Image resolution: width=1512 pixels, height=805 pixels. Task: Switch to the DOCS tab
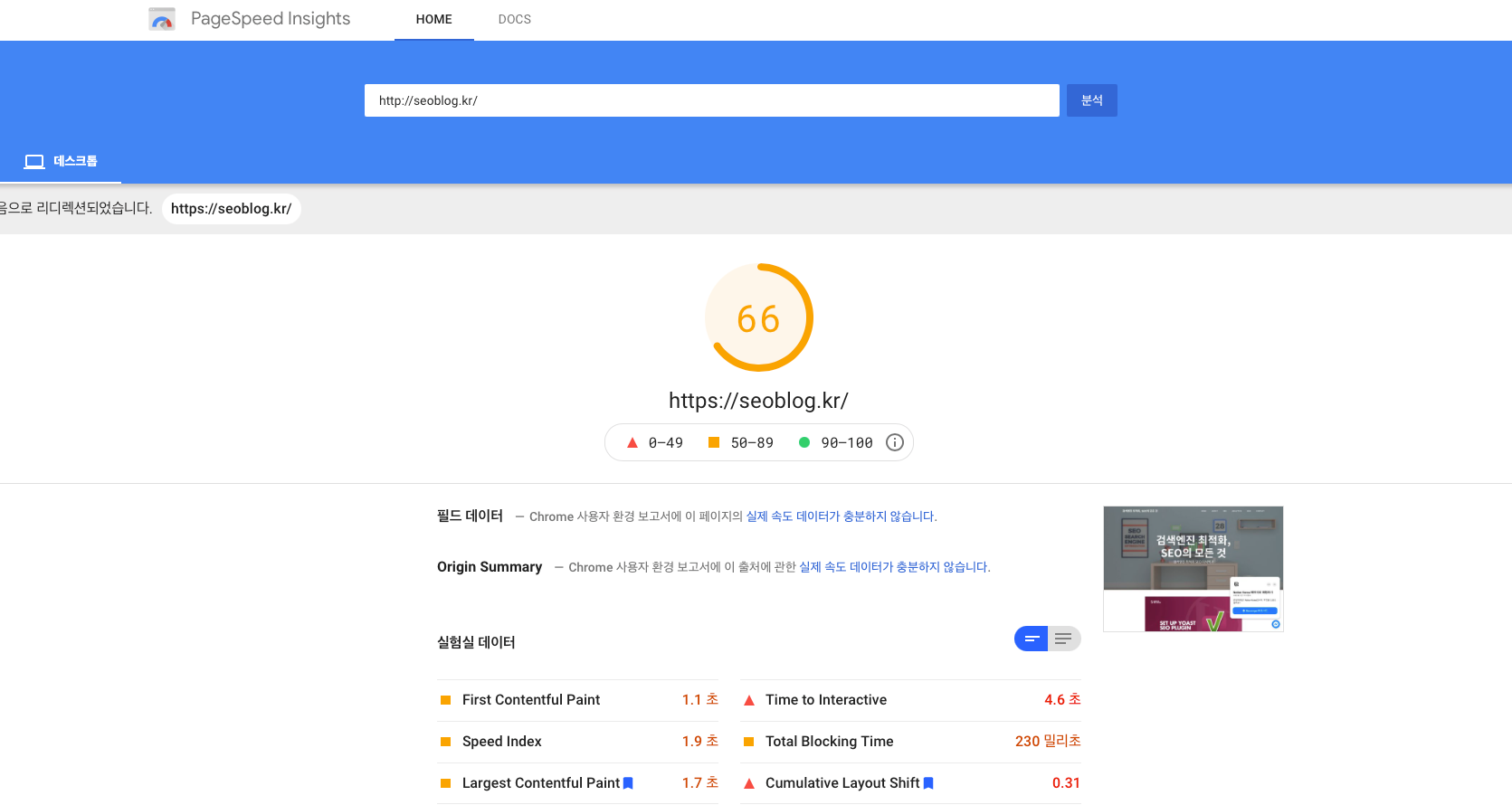click(515, 19)
